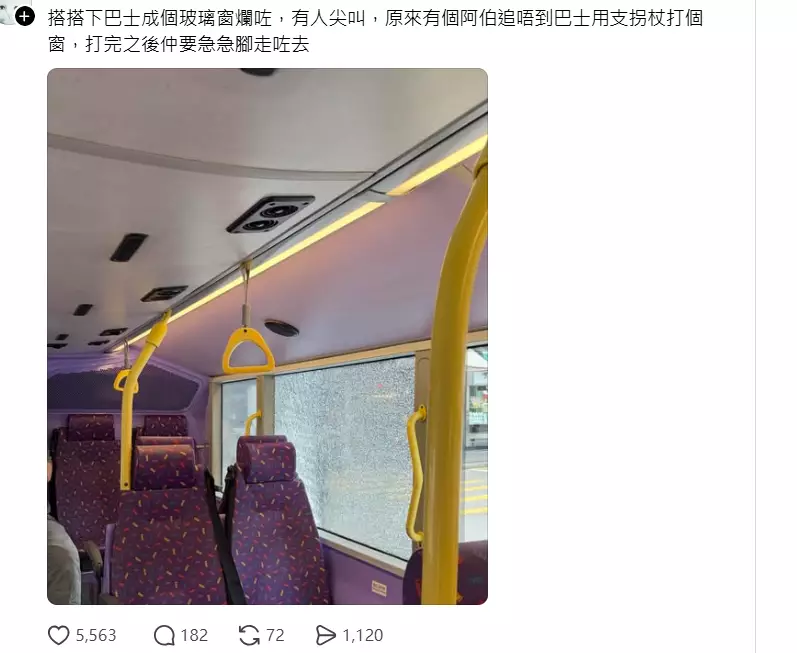Click the heart like icon
Screen dimensions: 797x653
coord(58,635)
